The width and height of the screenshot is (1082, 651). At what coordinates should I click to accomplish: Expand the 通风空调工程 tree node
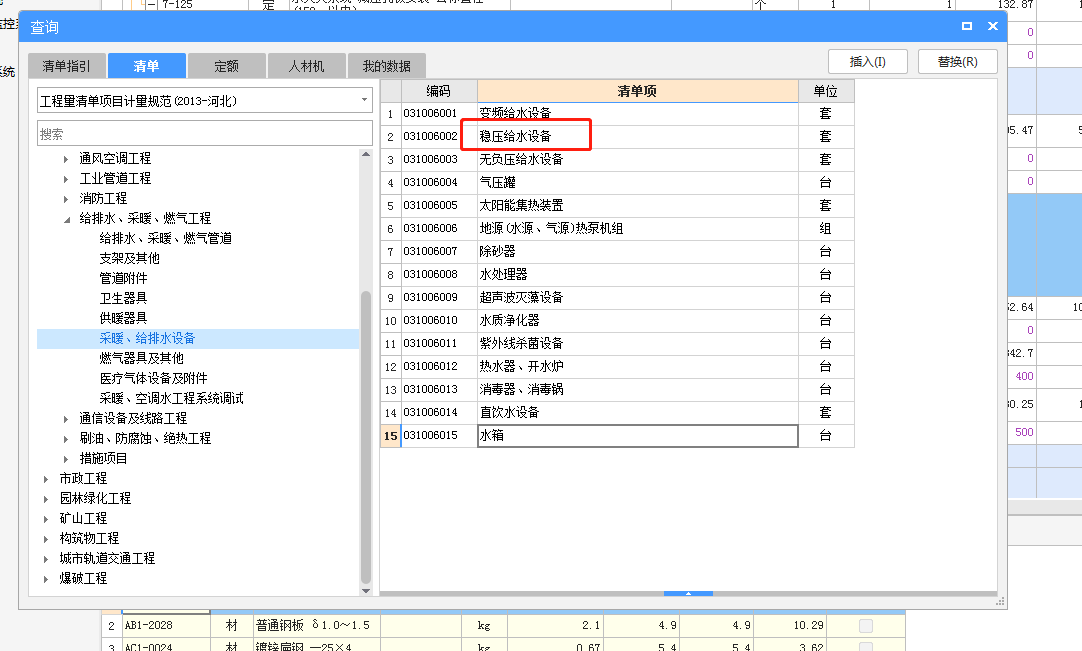66,159
